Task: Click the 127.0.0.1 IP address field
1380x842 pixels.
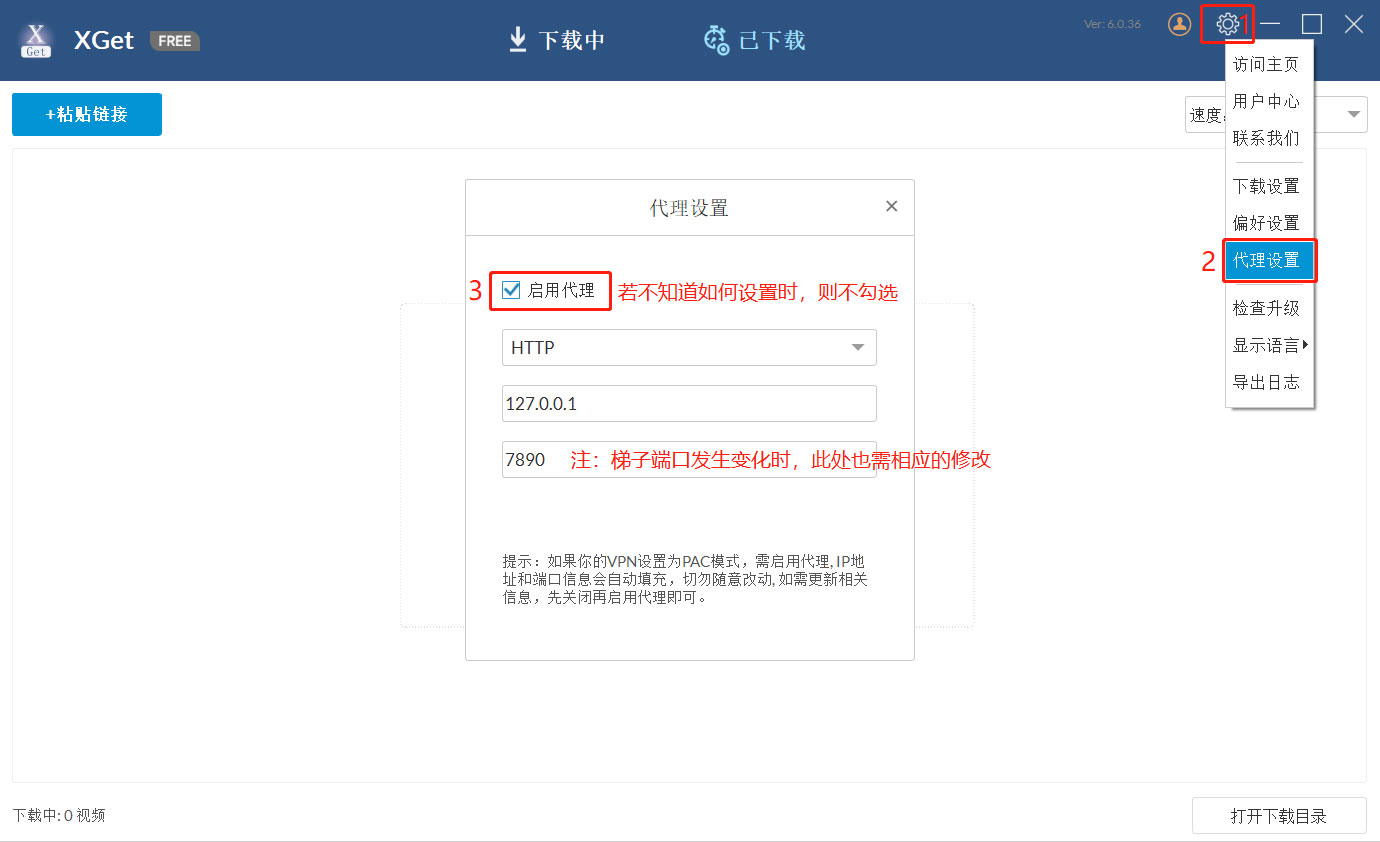Action: point(689,404)
